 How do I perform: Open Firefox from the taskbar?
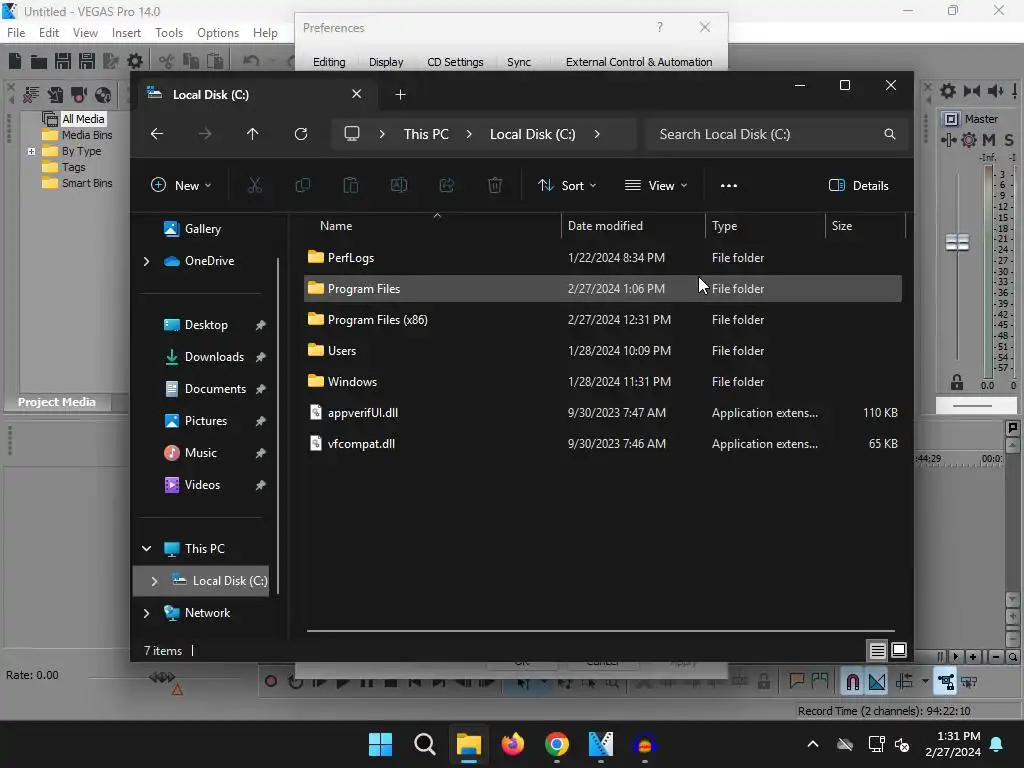(x=513, y=744)
